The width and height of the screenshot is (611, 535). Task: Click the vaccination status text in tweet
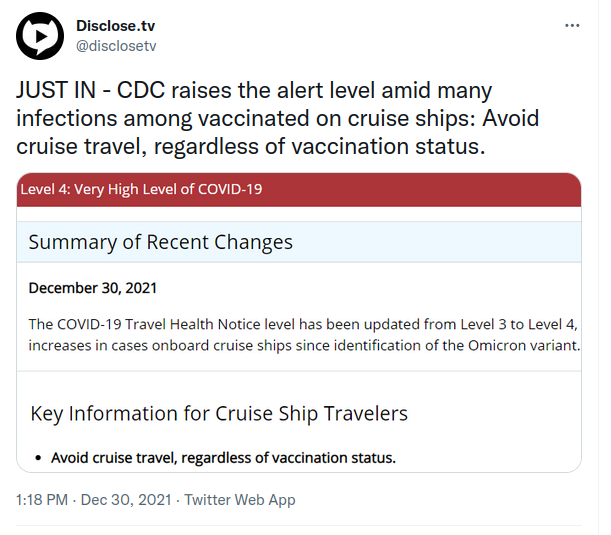pos(388,147)
